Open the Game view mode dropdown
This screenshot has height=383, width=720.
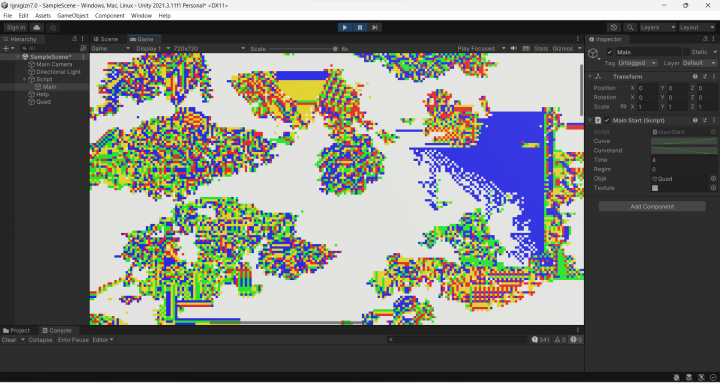click(x=111, y=48)
